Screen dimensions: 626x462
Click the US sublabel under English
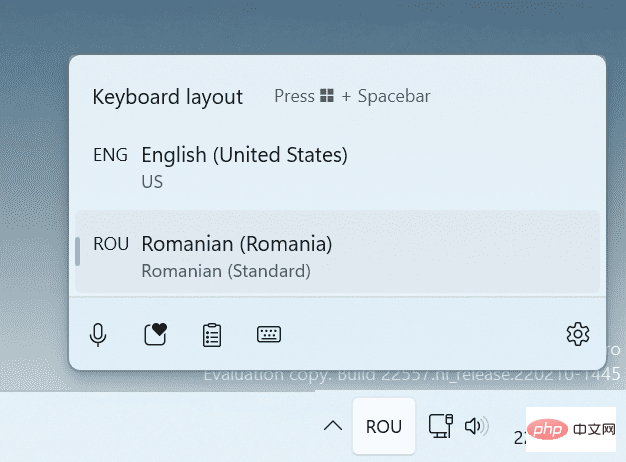tap(152, 182)
